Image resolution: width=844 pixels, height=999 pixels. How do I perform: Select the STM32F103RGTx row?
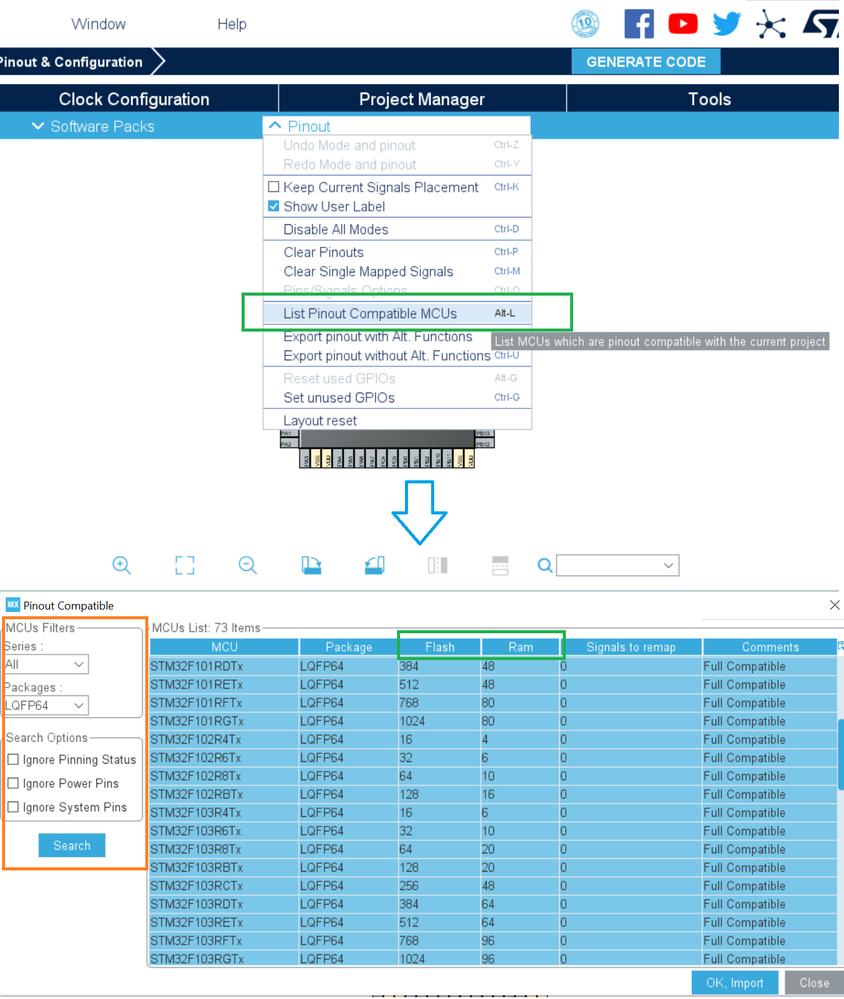pos(493,959)
